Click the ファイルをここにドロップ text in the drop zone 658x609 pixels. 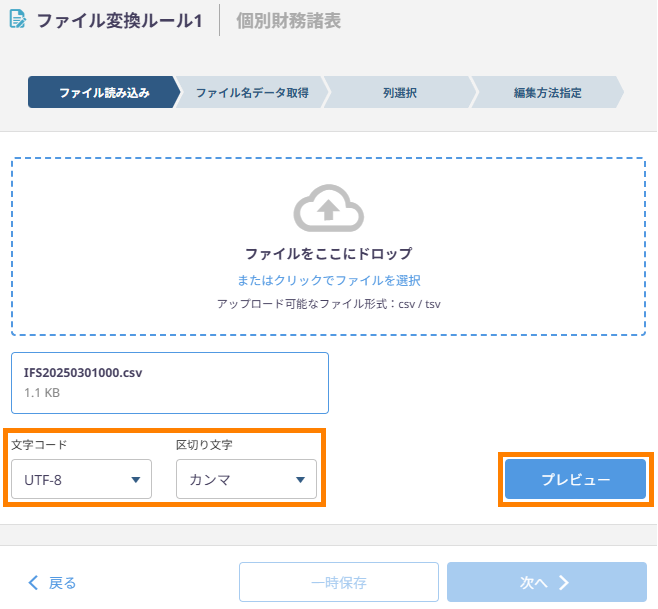pos(329,254)
